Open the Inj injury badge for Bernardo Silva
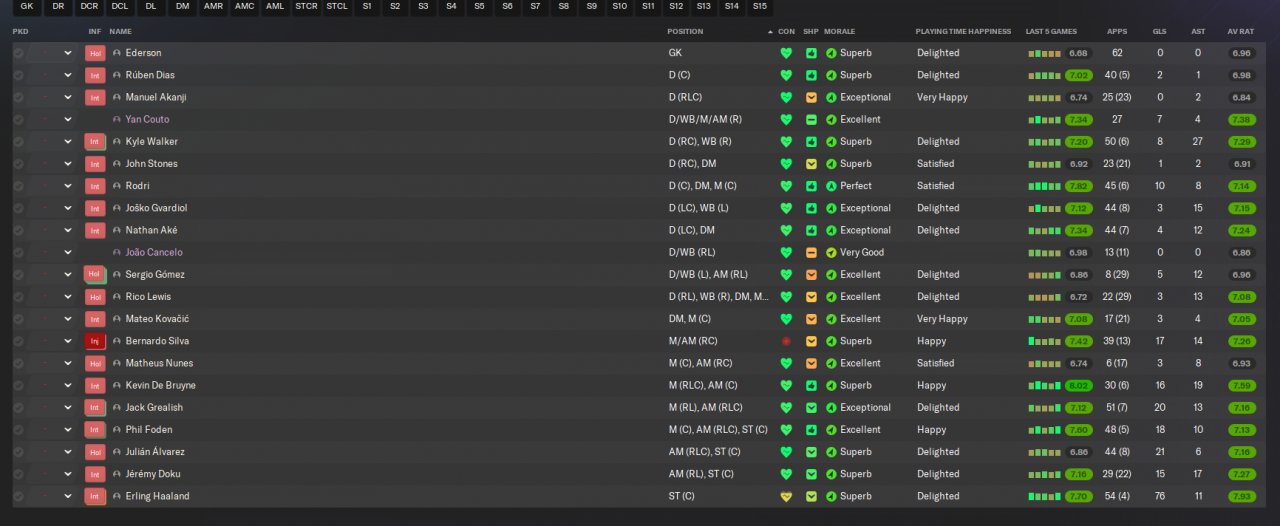Image resolution: width=1280 pixels, height=526 pixels. [x=95, y=341]
